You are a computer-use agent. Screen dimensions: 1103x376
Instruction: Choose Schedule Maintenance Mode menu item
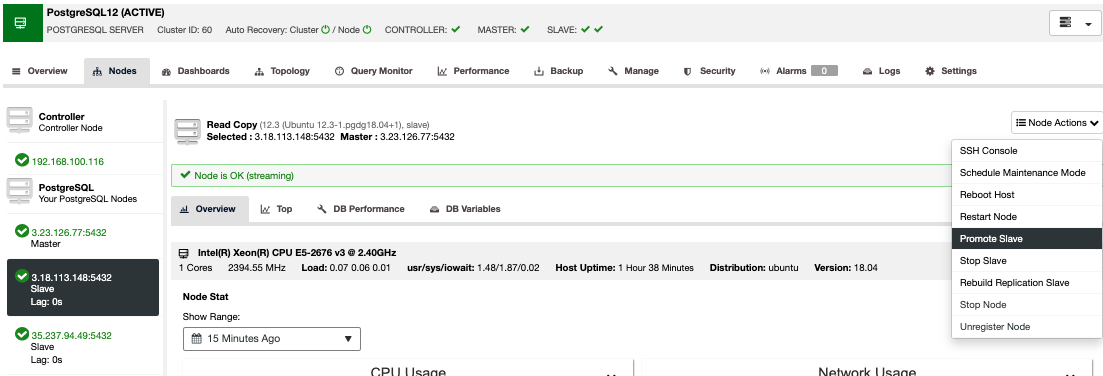point(1026,173)
